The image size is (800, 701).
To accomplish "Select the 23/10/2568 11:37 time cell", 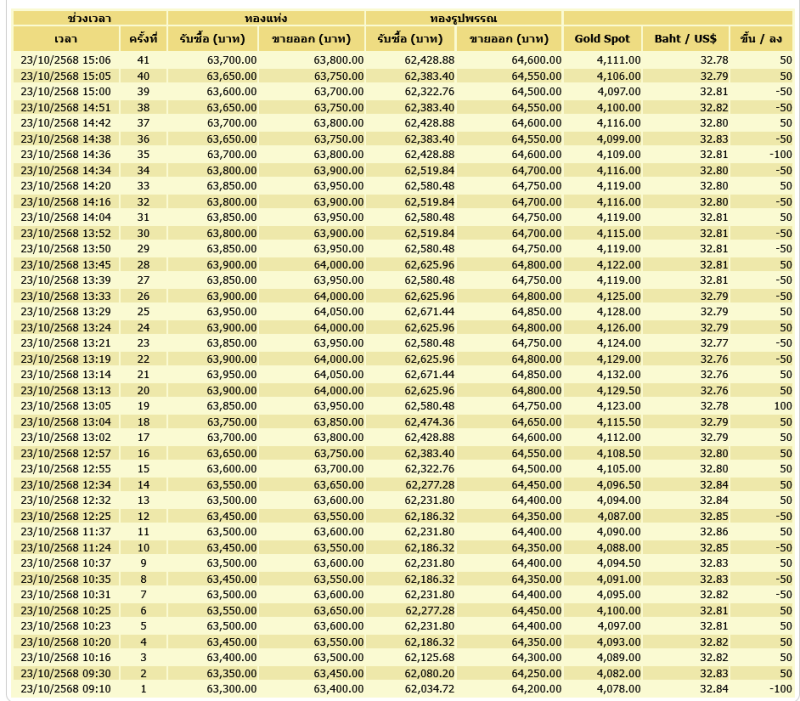I will 66,531.
